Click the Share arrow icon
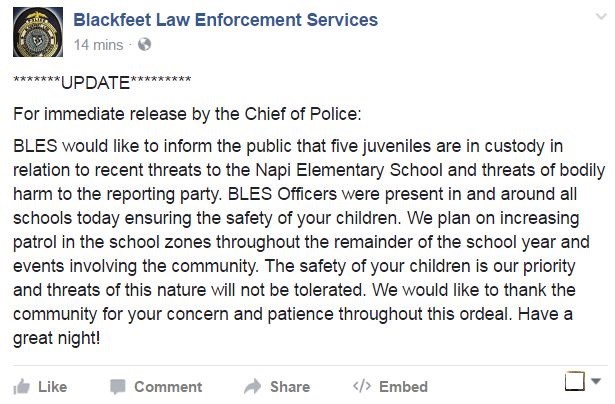 253,386
